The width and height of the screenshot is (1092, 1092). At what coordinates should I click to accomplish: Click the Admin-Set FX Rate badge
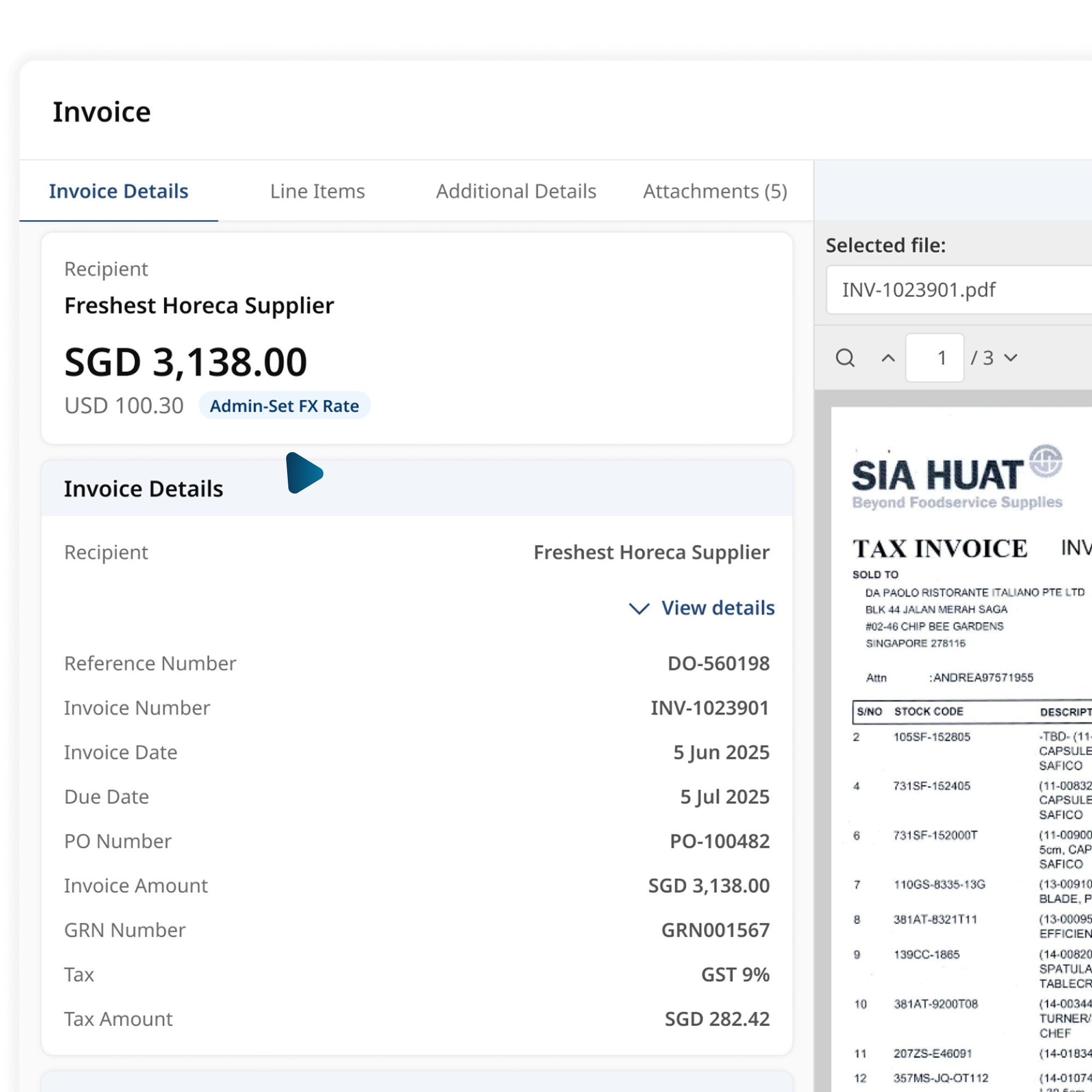click(x=284, y=405)
